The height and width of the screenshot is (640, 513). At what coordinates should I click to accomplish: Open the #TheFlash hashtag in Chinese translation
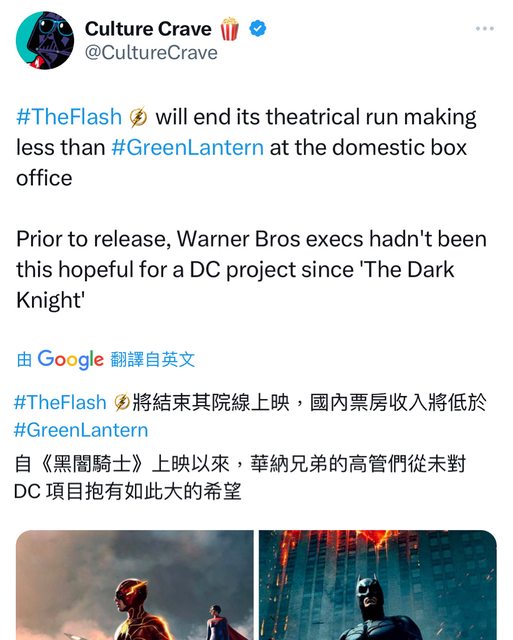[60, 402]
